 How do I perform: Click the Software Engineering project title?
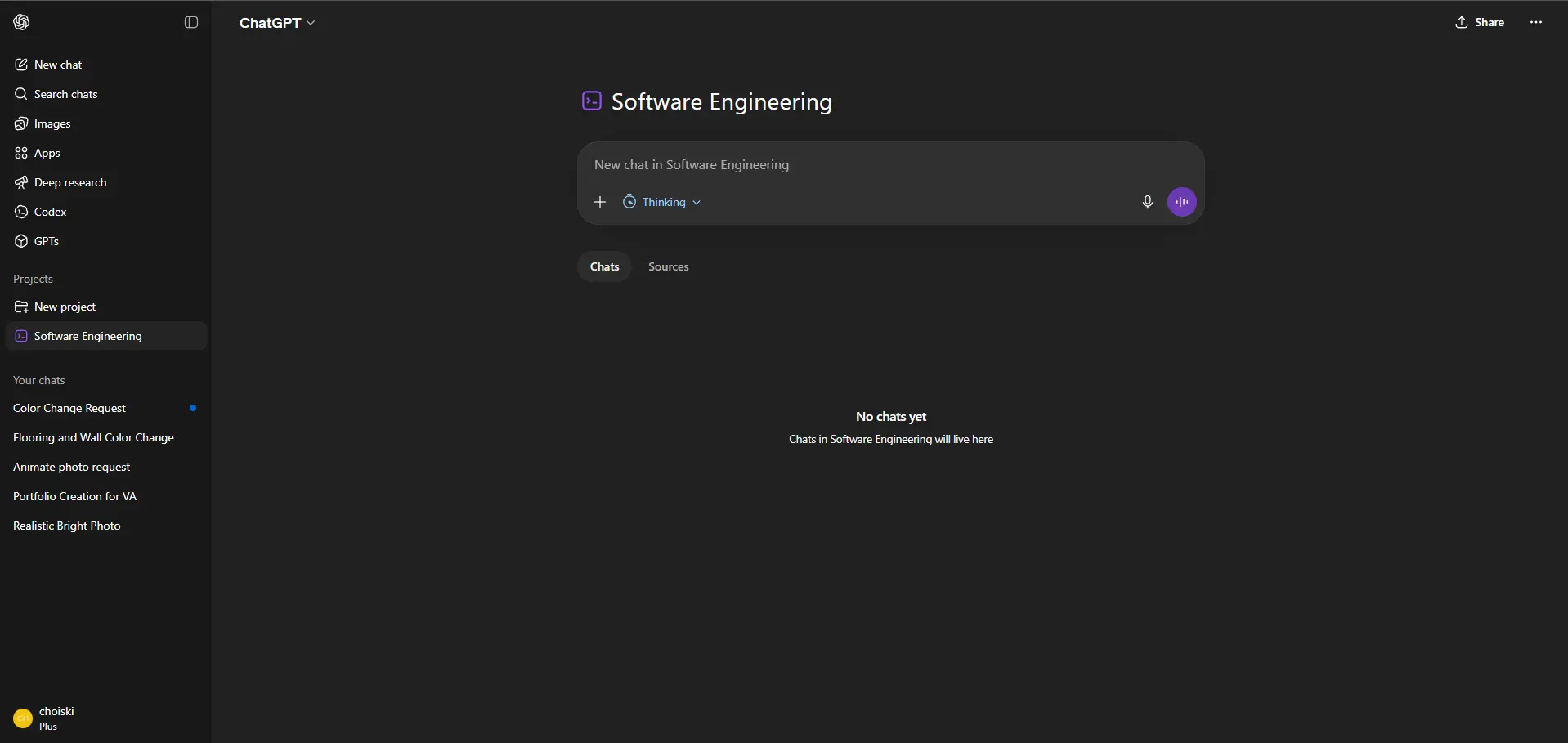[722, 101]
